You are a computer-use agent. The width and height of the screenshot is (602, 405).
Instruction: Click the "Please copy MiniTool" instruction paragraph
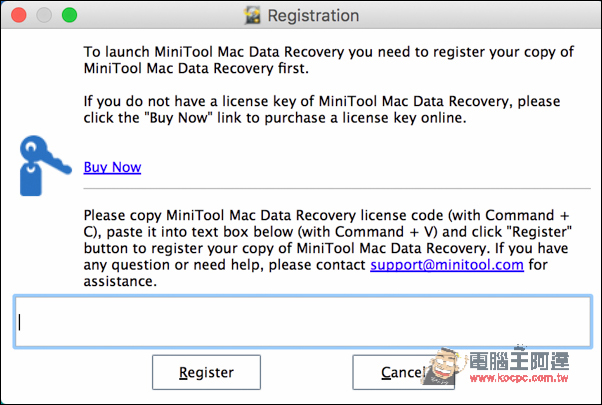pyautogui.click(x=327, y=248)
